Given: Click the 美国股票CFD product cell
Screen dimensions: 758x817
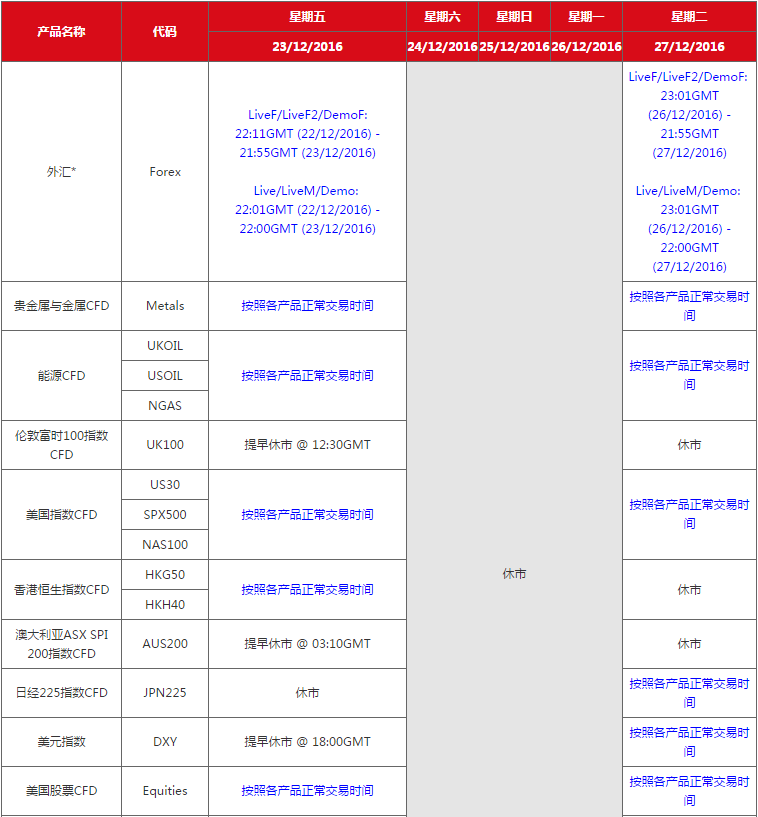Looking at the screenshot, I should (x=61, y=791).
